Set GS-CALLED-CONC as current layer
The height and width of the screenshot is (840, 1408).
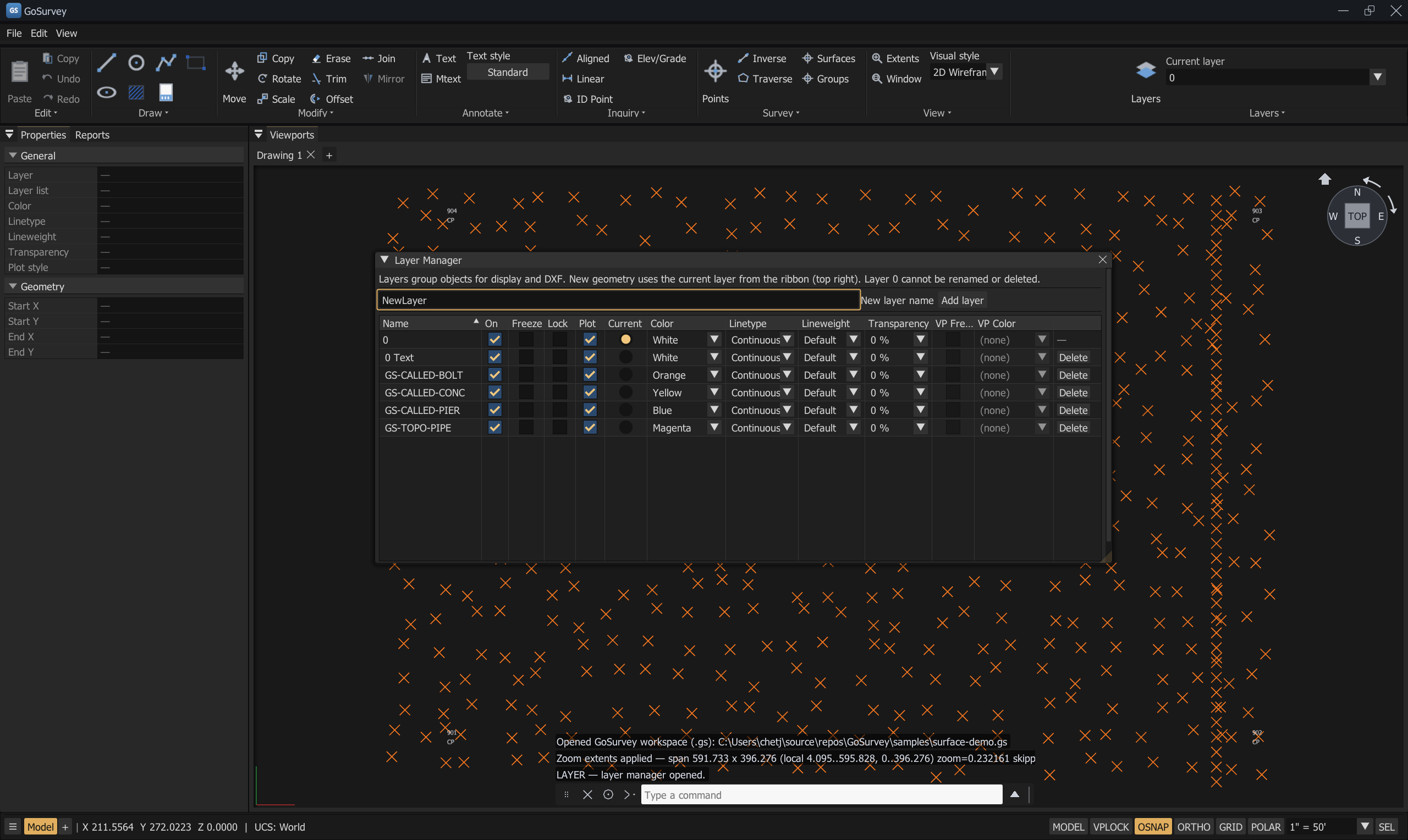coord(625,393)
